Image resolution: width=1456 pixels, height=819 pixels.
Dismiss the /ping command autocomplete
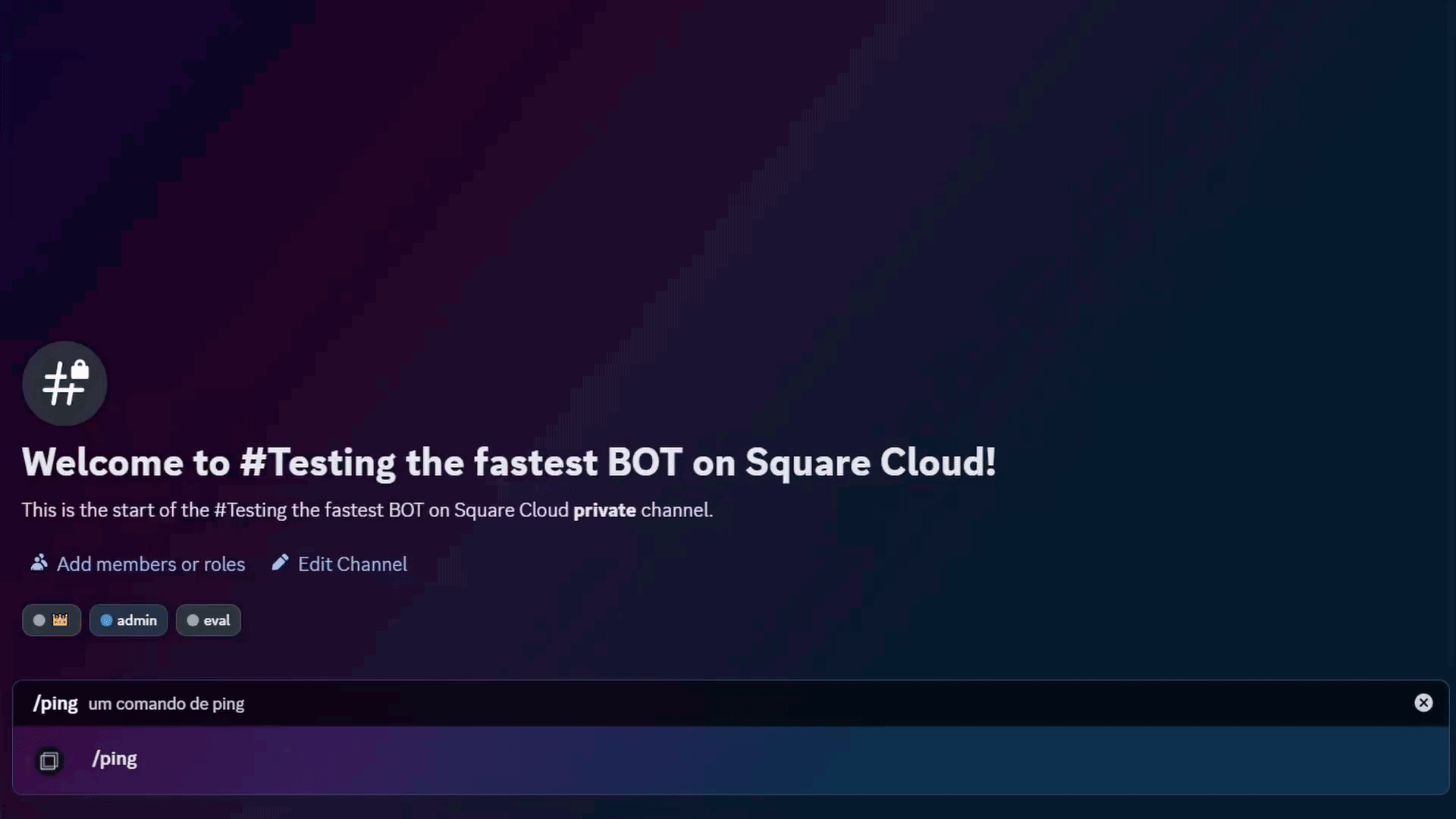pyautogui.click(x=1423, y=703)
